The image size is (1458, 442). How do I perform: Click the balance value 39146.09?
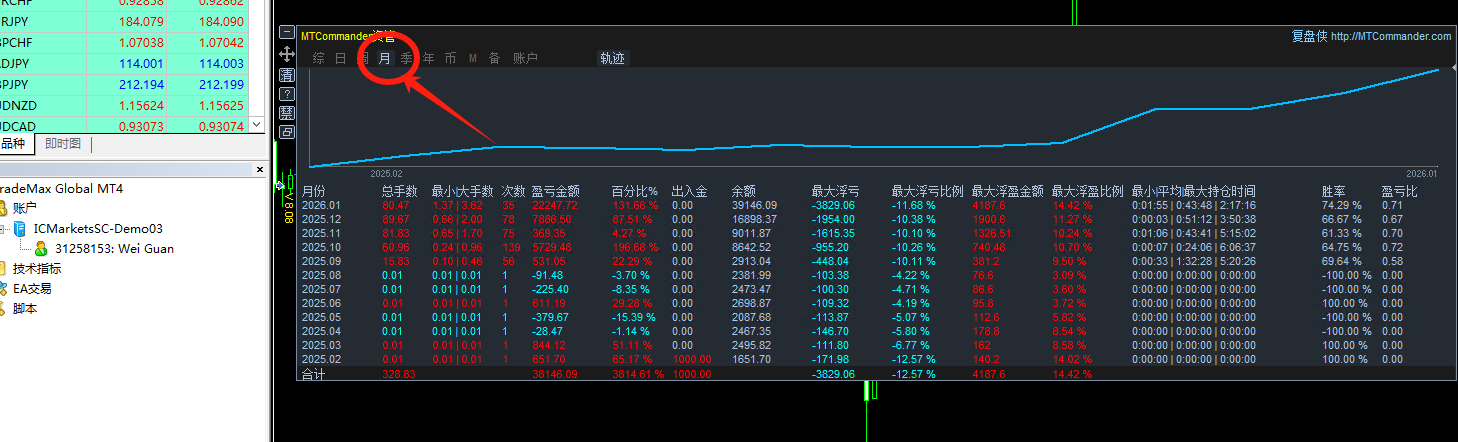point(754,205)
